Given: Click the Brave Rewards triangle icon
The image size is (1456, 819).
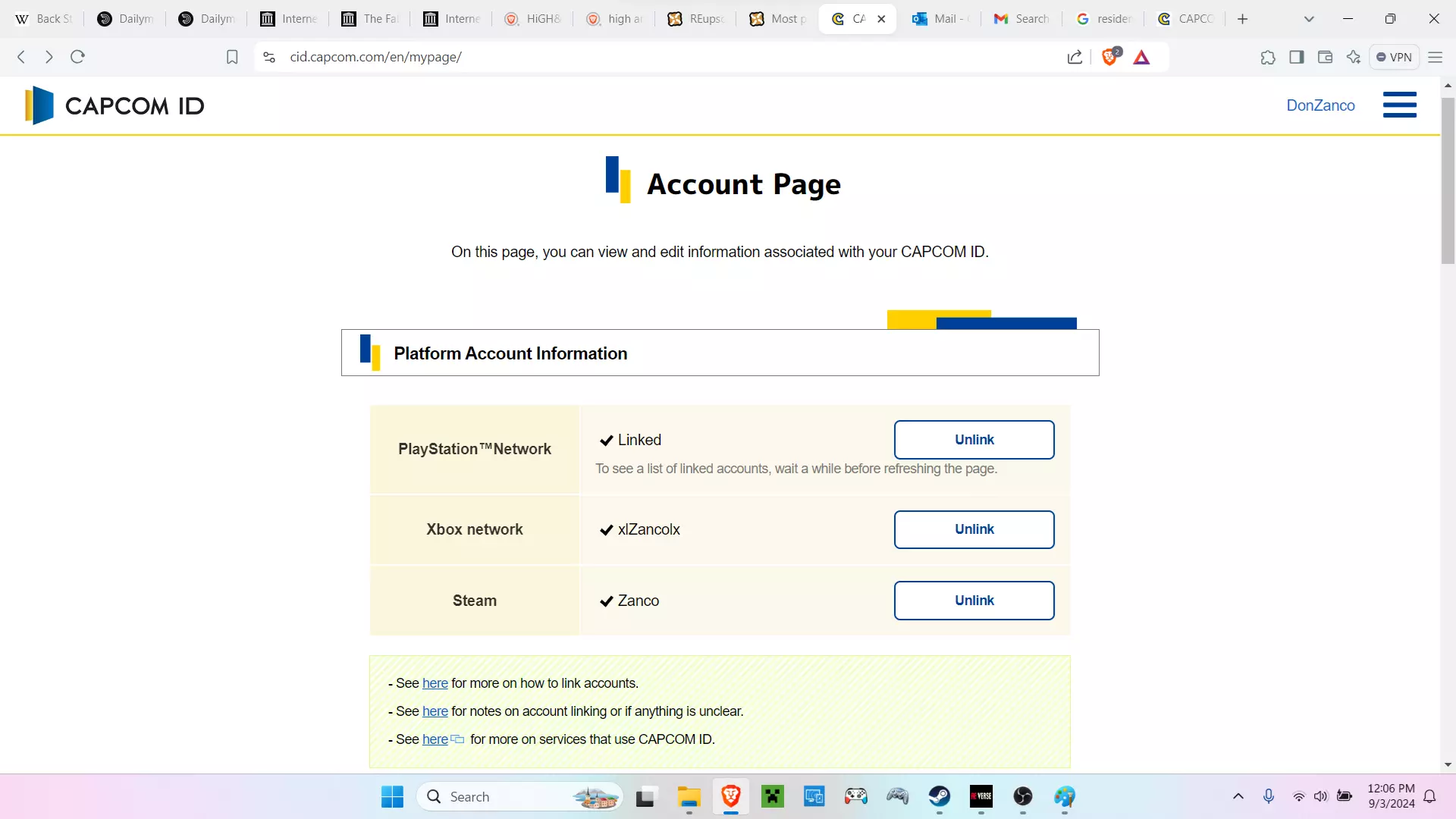Looking at the screenshot, I should pyautogui.click(x=1141, y=57).
